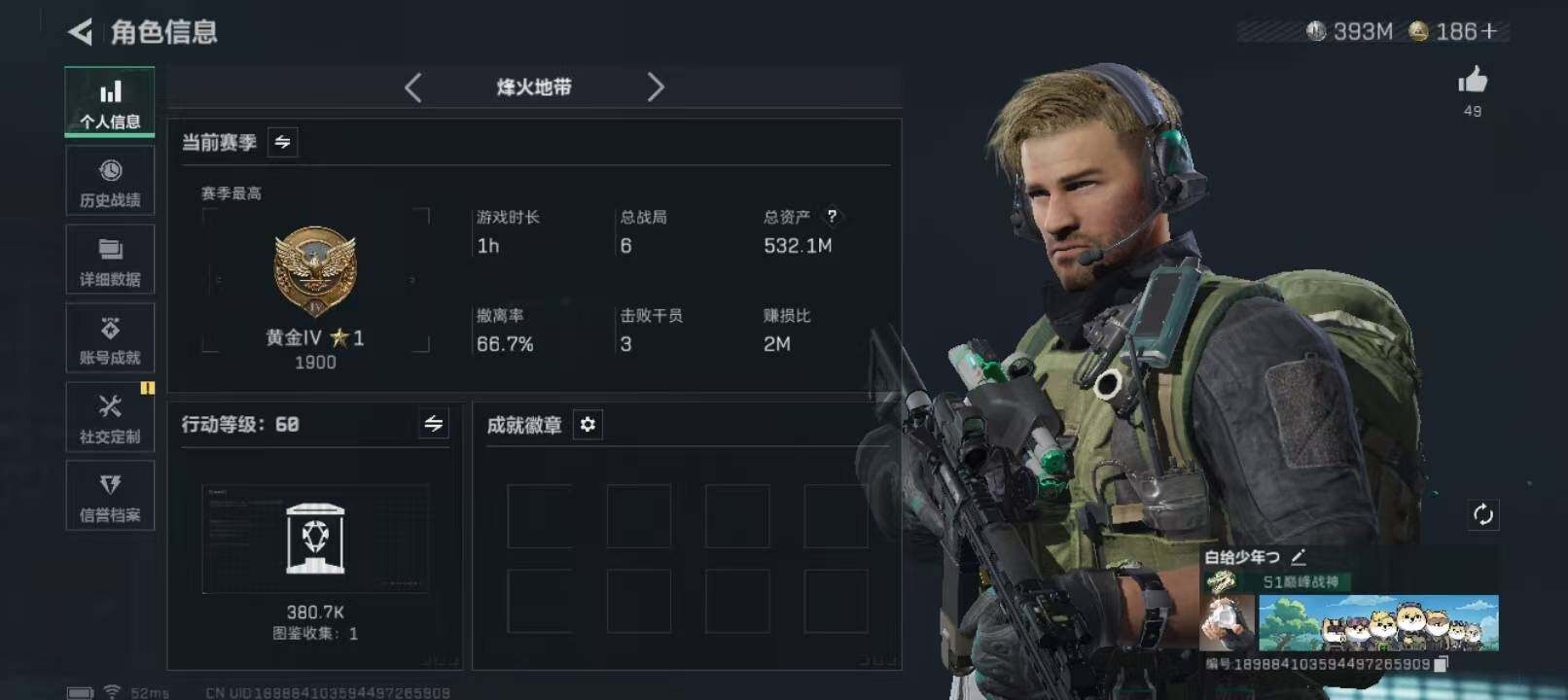Switch to previous mode with left chevron
The height and width of the screenshot is (700, 1568).
tap(413, 87)
